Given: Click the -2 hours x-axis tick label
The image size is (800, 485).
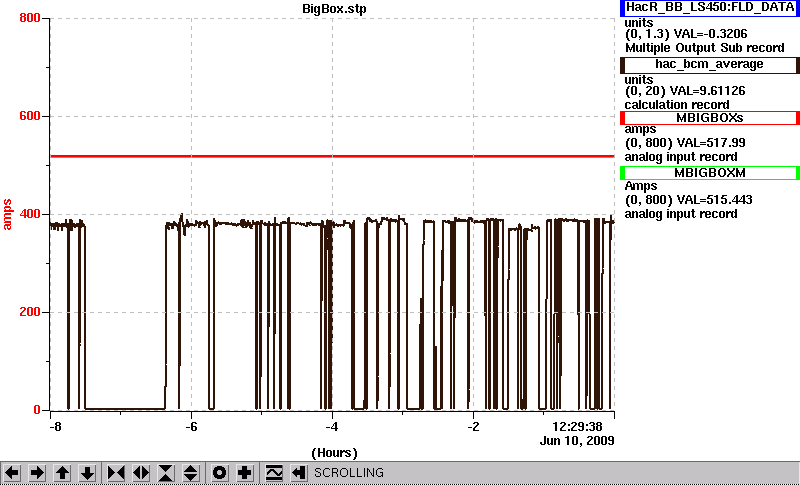Looking at the screenshot, I should coord(473,426).
